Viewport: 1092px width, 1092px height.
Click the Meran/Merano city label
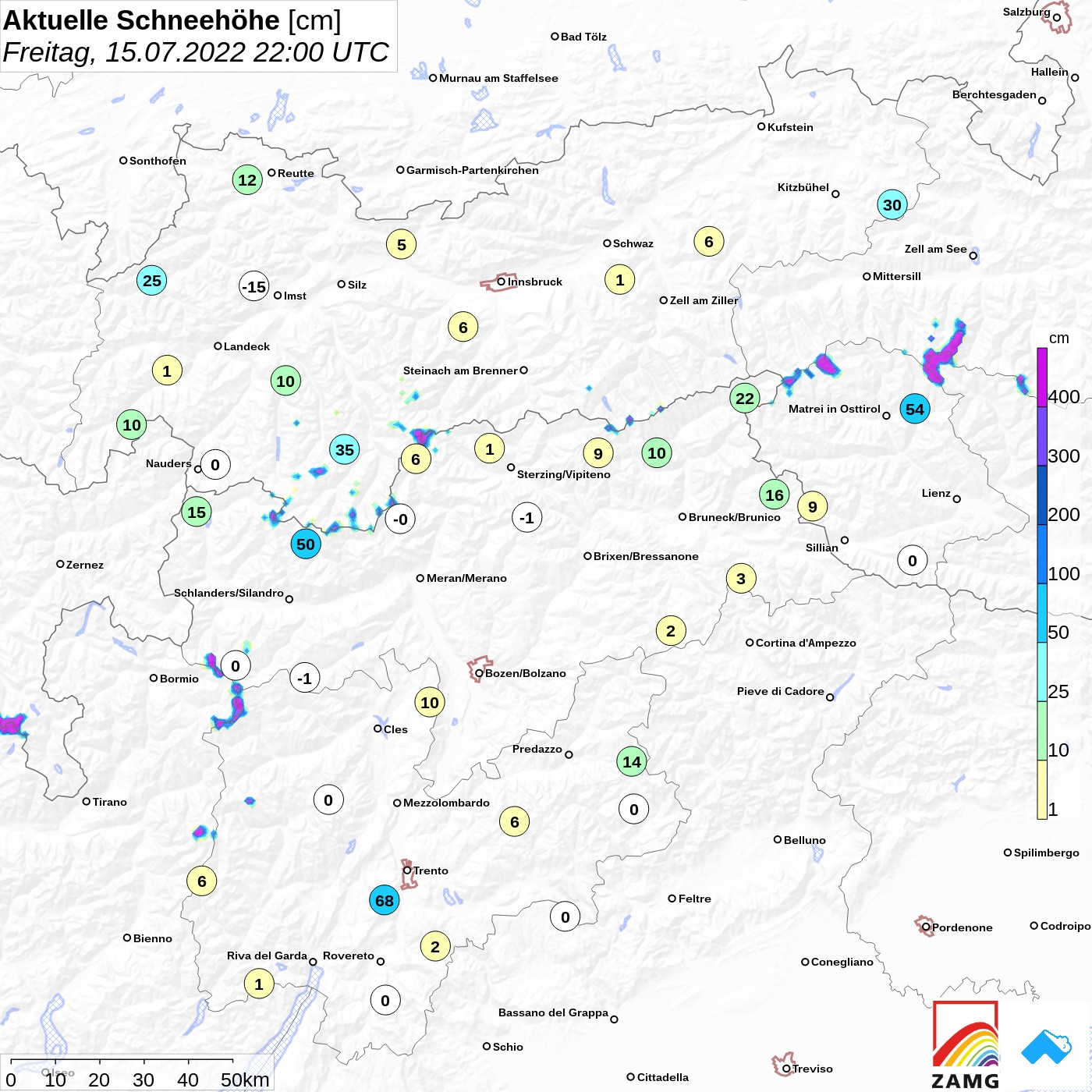pyautogui.click(x=466, y=578)
